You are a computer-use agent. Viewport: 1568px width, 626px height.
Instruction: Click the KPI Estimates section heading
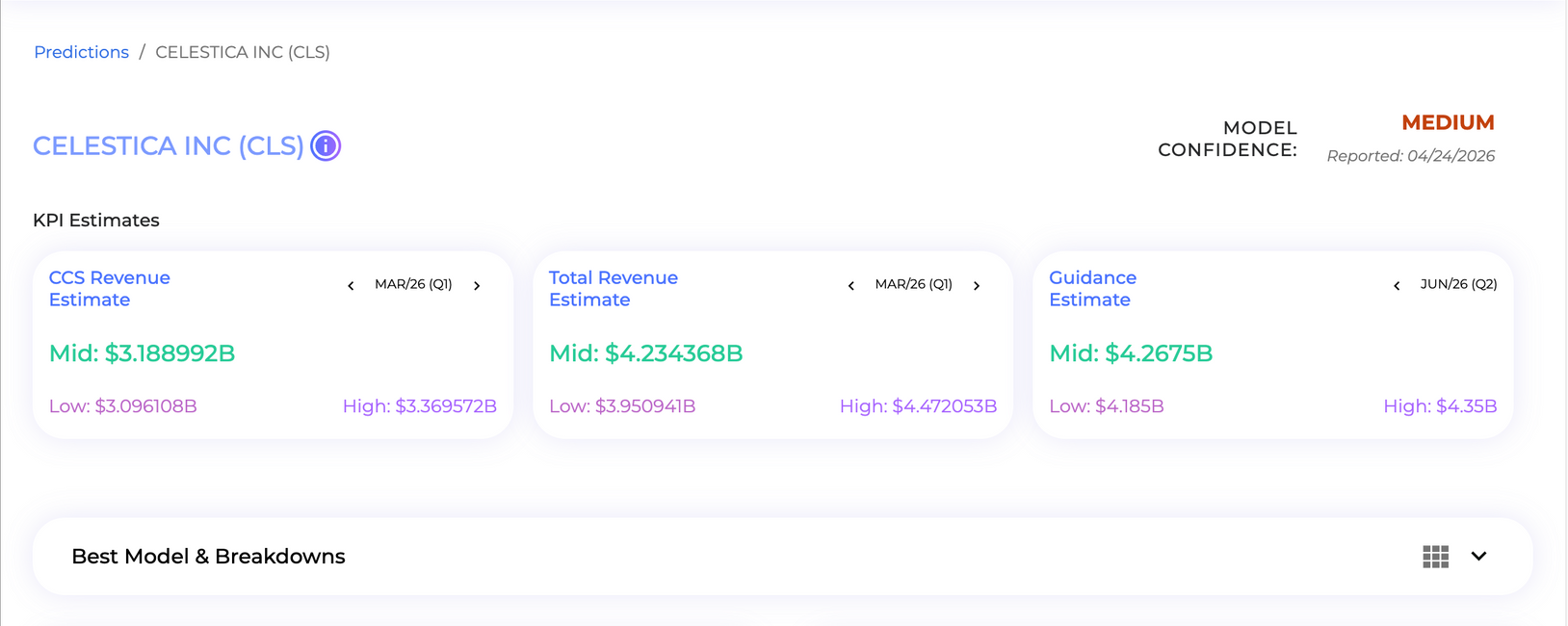96,221
